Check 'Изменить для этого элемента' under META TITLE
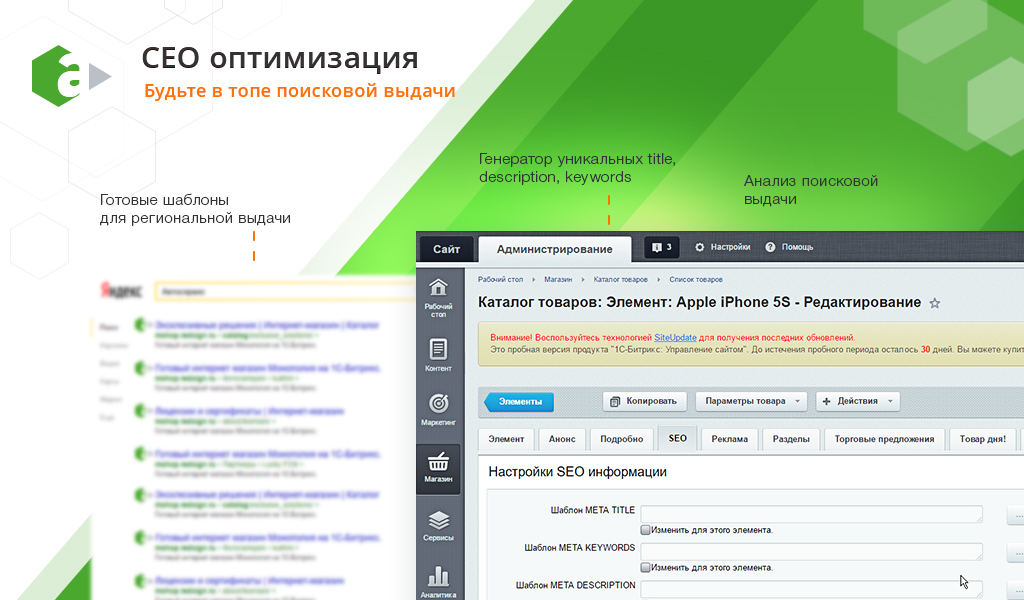The height and width of the screenshot is (600, 1024). coord(646,530)
